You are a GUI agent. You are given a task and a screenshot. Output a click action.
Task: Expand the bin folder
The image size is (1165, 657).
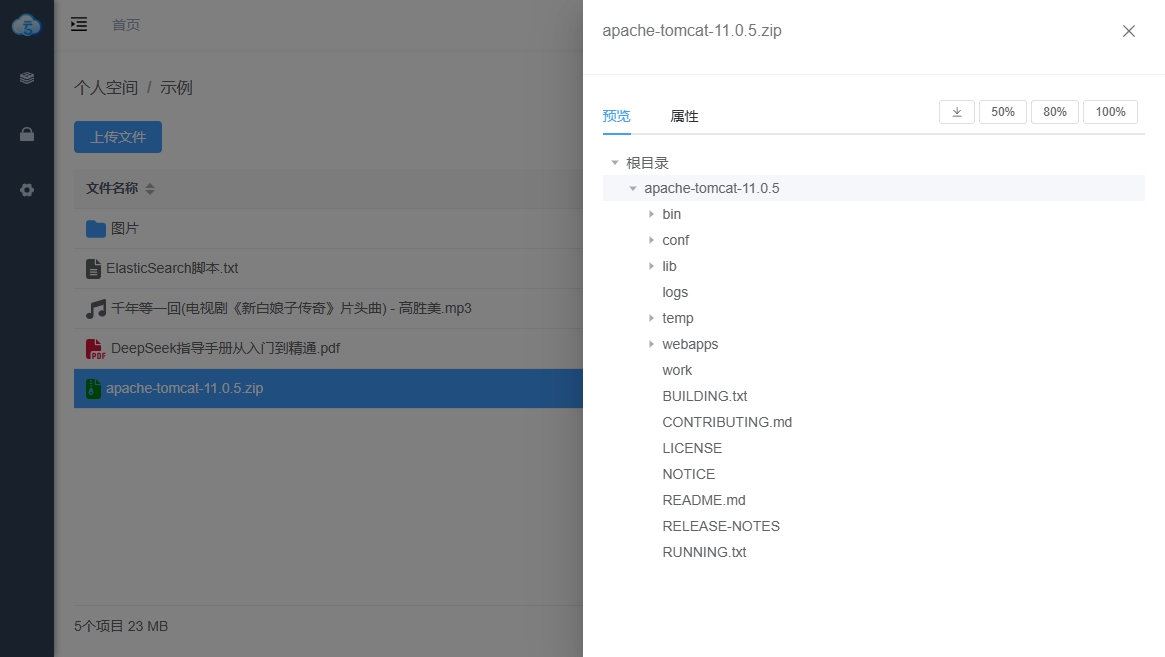[x=651, y=214]
